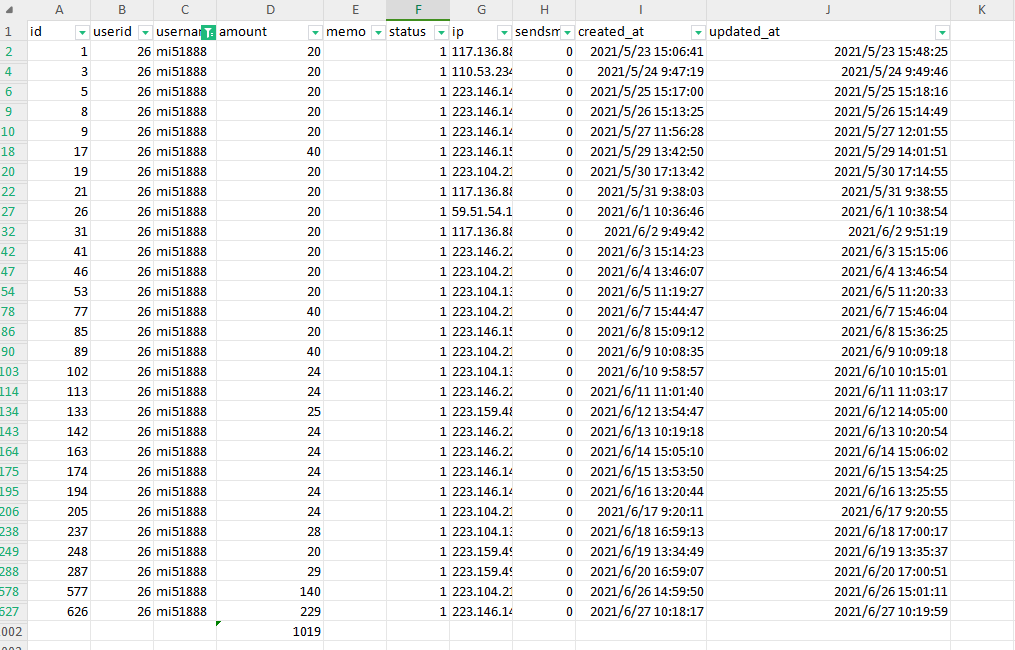The image size is (1015, 650).
Task: Select column B header
Action: tap(122, 10)
